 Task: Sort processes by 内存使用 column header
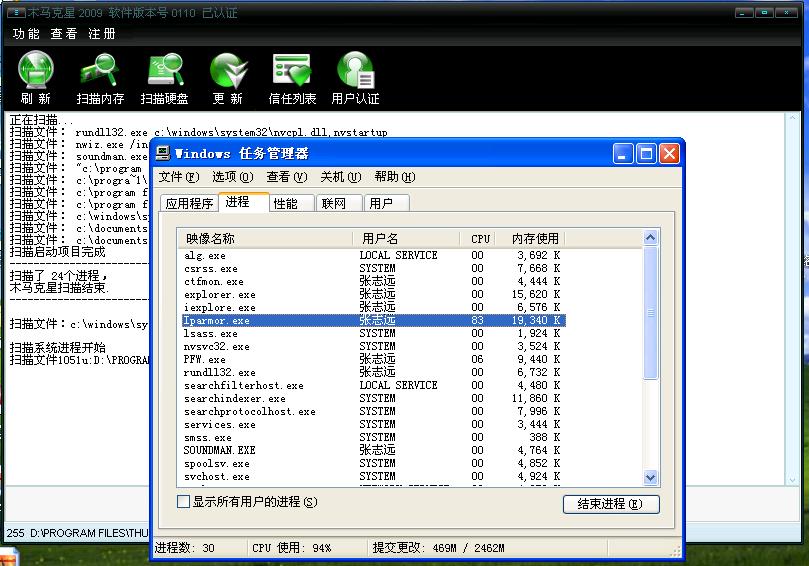tap(531, 238)
